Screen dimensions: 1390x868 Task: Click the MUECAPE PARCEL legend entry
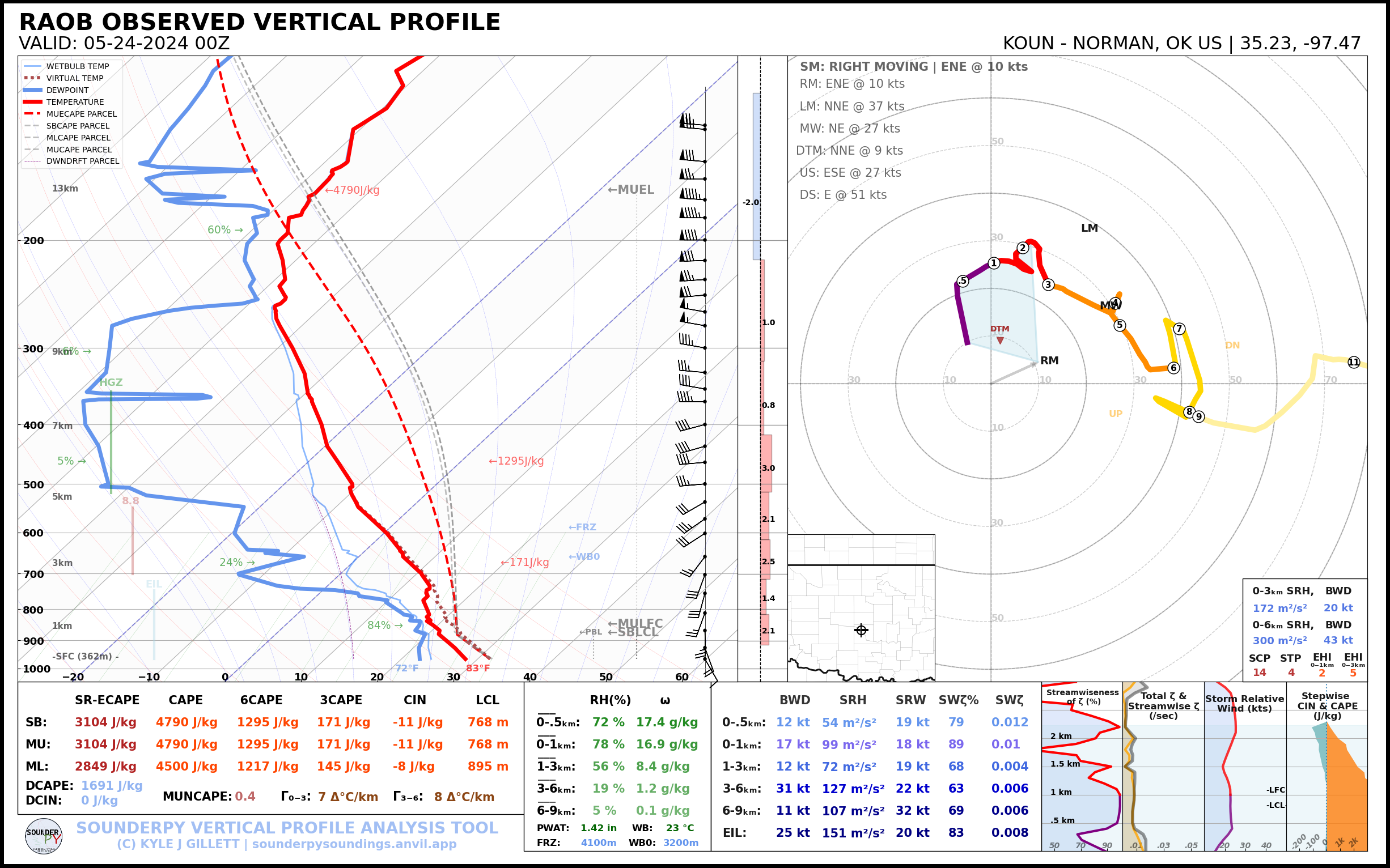point(81,114)
